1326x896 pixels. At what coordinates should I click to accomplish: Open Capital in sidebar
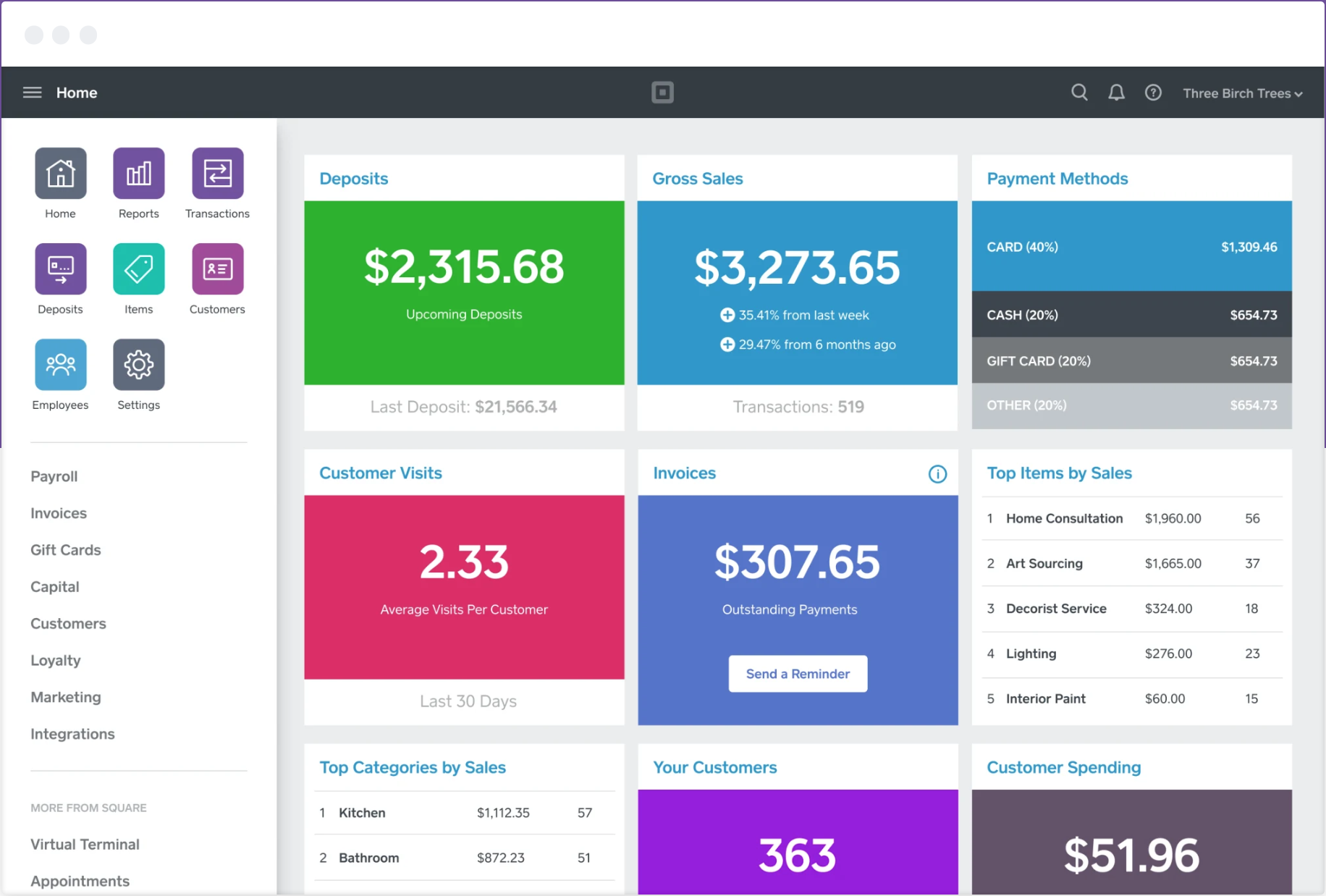pos(55,587)
